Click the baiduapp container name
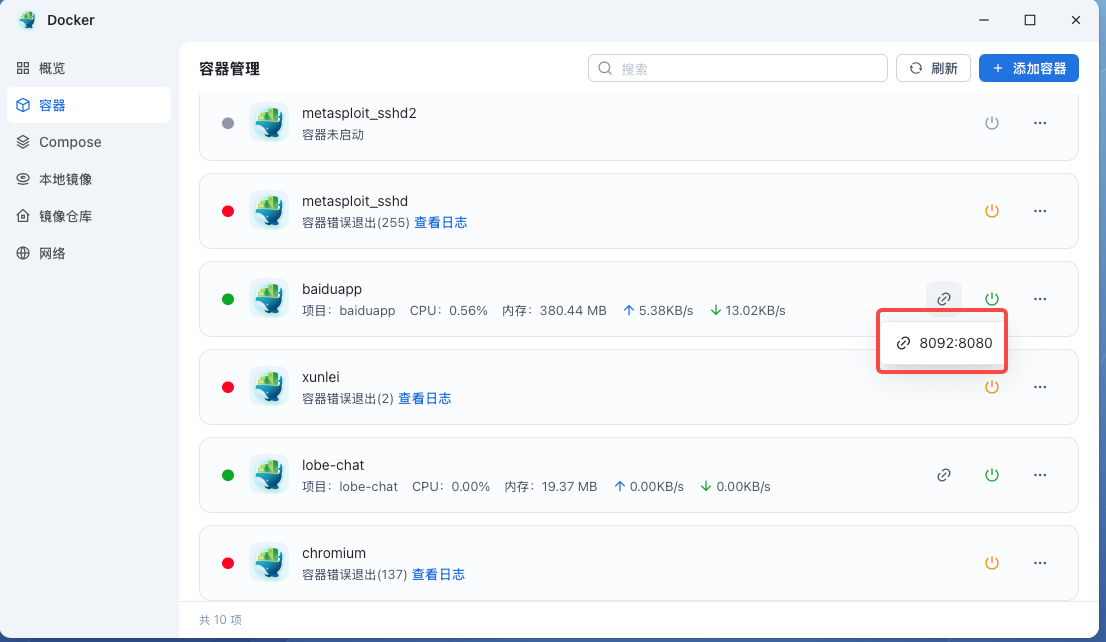 [332, 289]
